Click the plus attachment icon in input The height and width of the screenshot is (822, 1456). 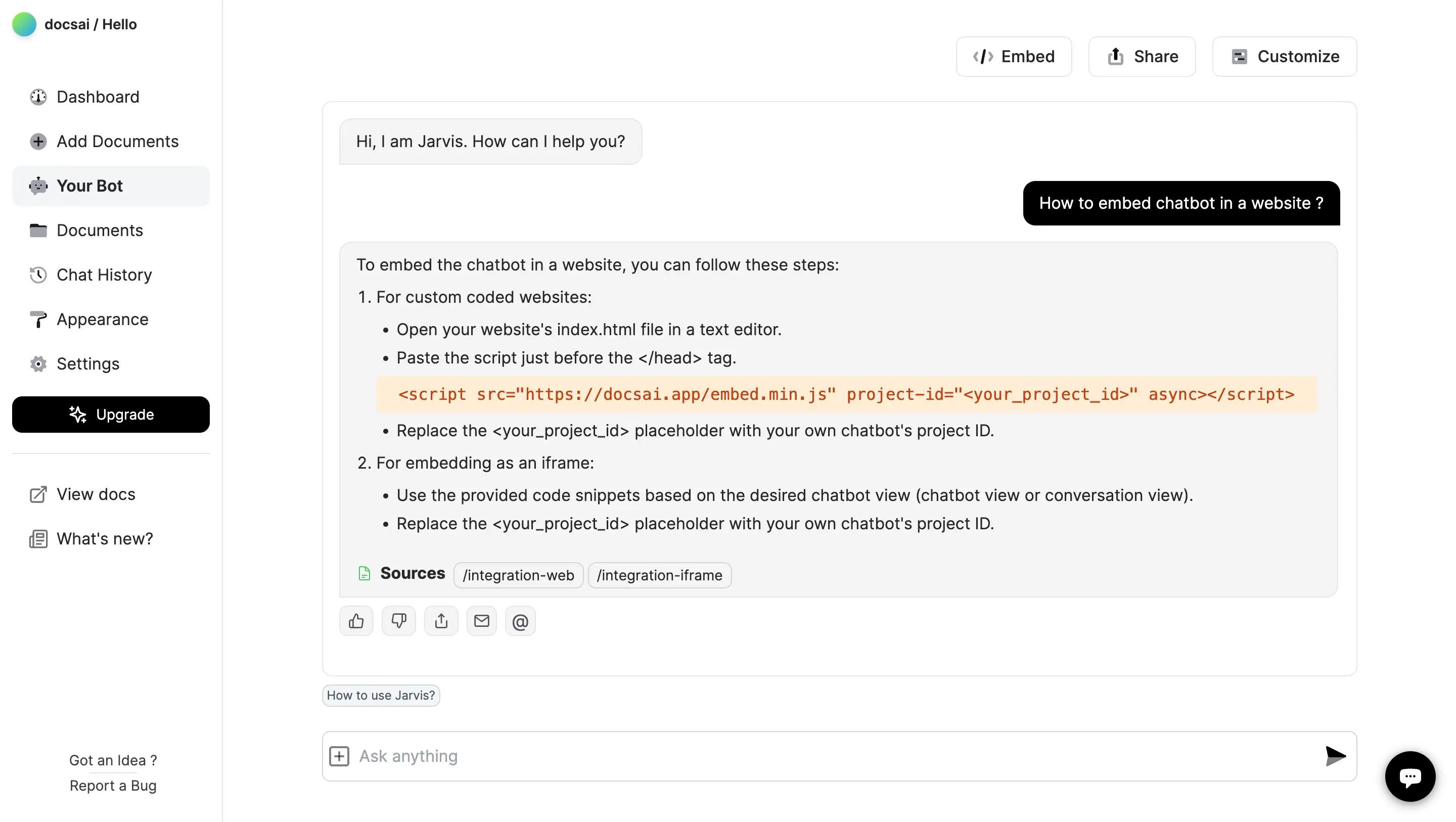339,756
